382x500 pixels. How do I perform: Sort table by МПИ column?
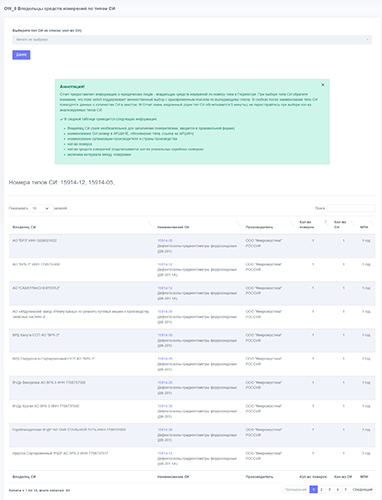(366, 227)
